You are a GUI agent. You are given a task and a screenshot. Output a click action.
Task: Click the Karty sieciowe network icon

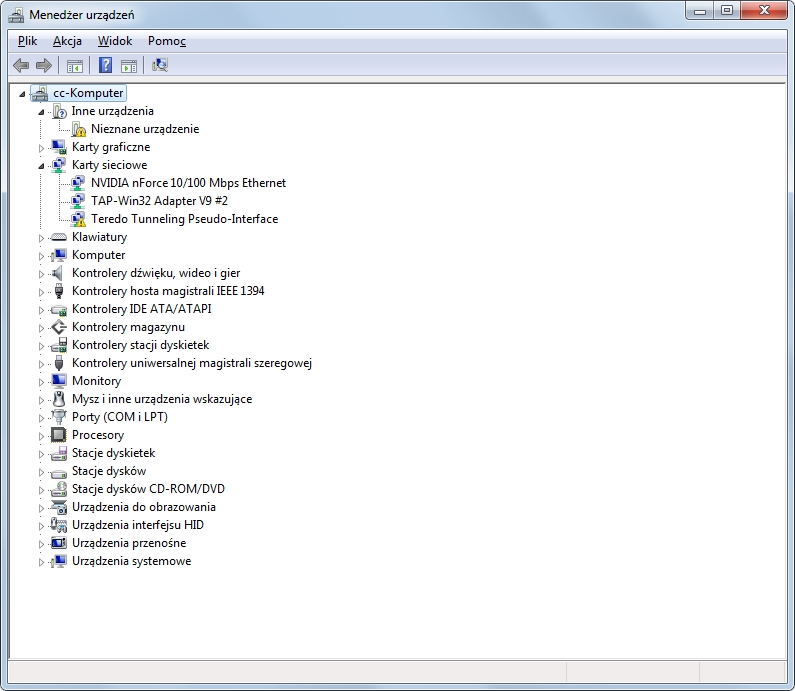(x=59, y=165)
